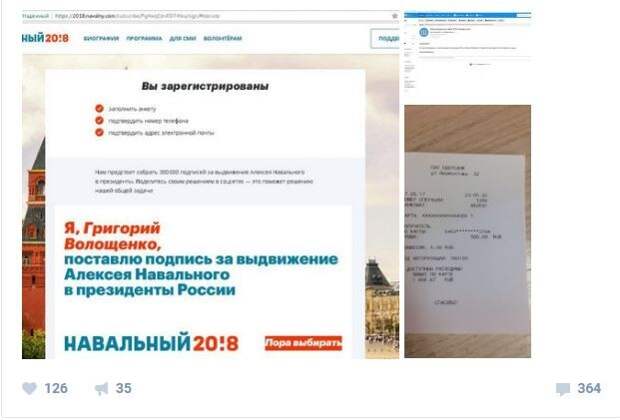Click the НАВАЛЬНЫЙ 20!8 logo at top
This screenshot has width=620, height=420.
click(45, 38)
